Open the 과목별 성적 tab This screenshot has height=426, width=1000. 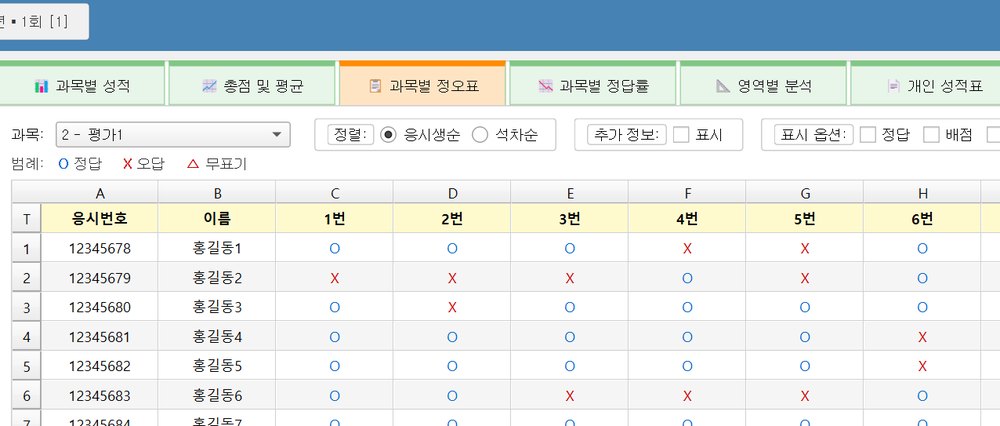point(82,84)
